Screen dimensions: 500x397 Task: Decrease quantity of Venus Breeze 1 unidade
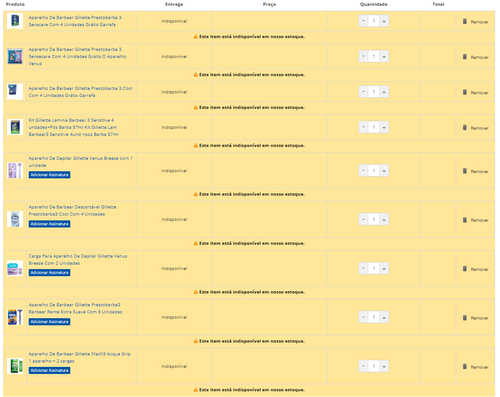363,171
